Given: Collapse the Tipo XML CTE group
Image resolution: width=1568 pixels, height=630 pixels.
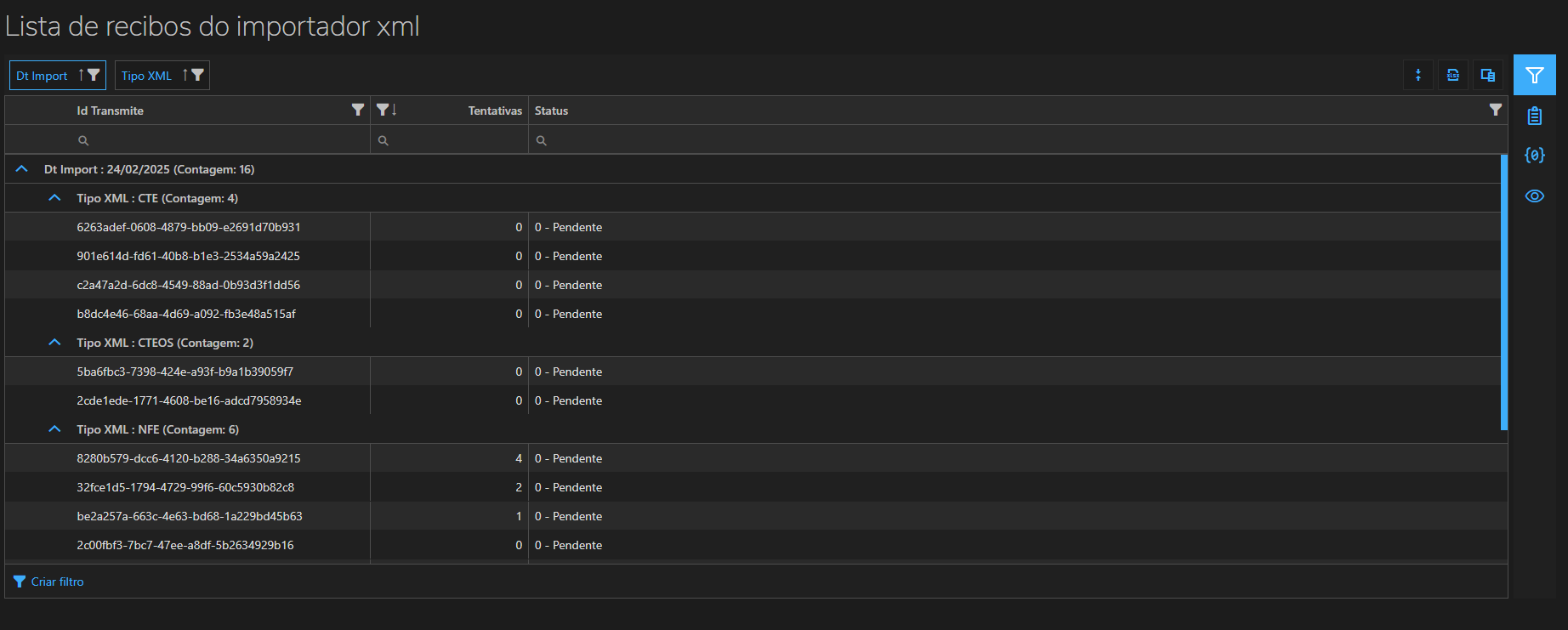Looking at the screenshot, I should (55, 198).
